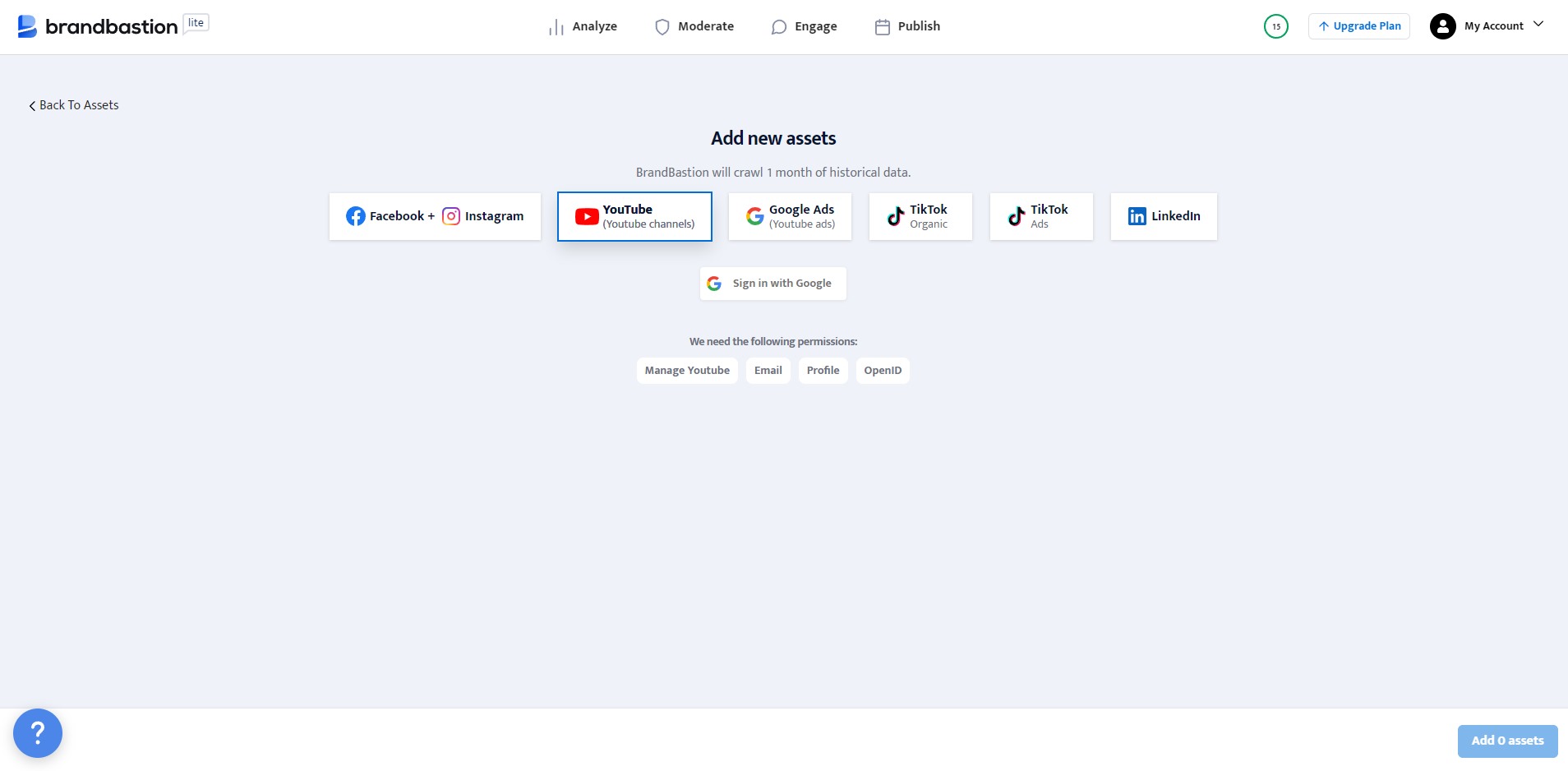This screenshot has height=771, width=1568.
Task: Select the TikTok Organic asset option
Action: (920, 216)
